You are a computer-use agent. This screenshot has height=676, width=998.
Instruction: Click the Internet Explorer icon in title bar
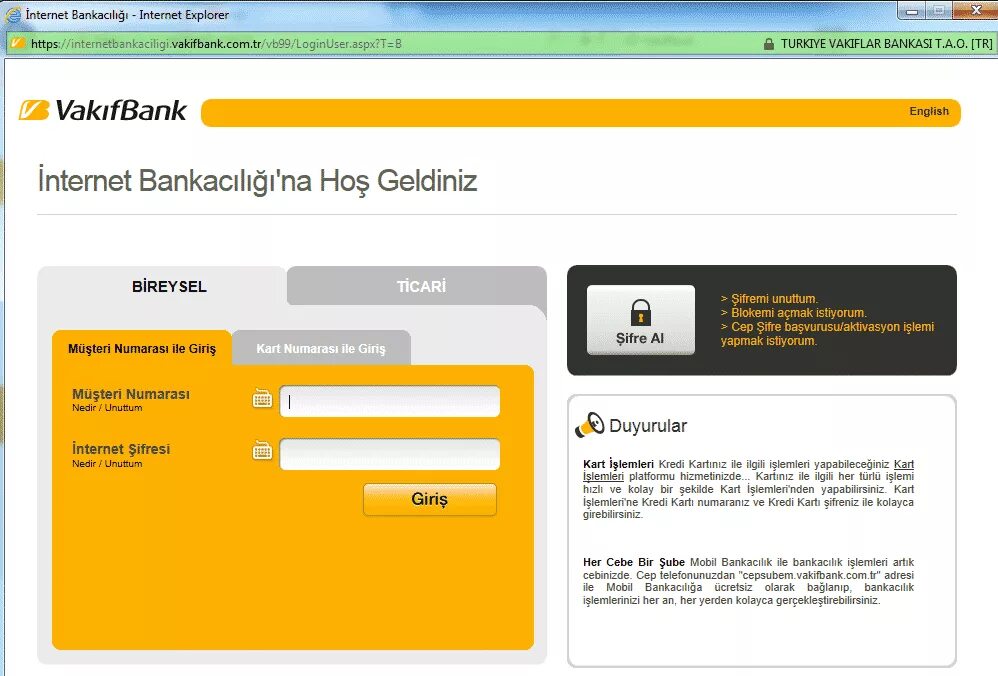(12, 14)
